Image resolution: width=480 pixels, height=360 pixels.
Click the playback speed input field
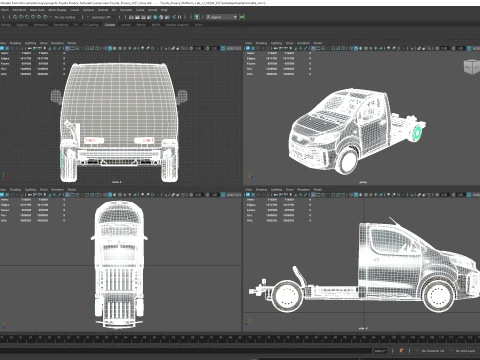coord(380,351)
